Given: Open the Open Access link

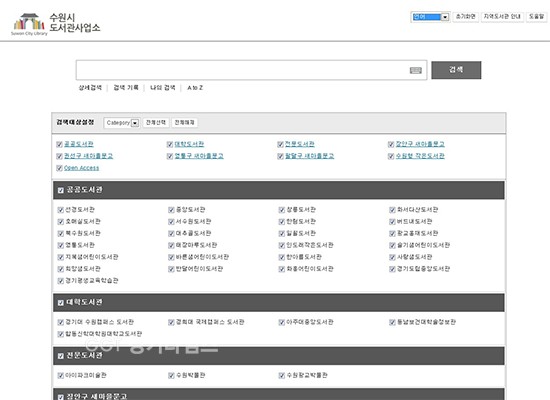Looking at the screenshot, I should [81, 168].
